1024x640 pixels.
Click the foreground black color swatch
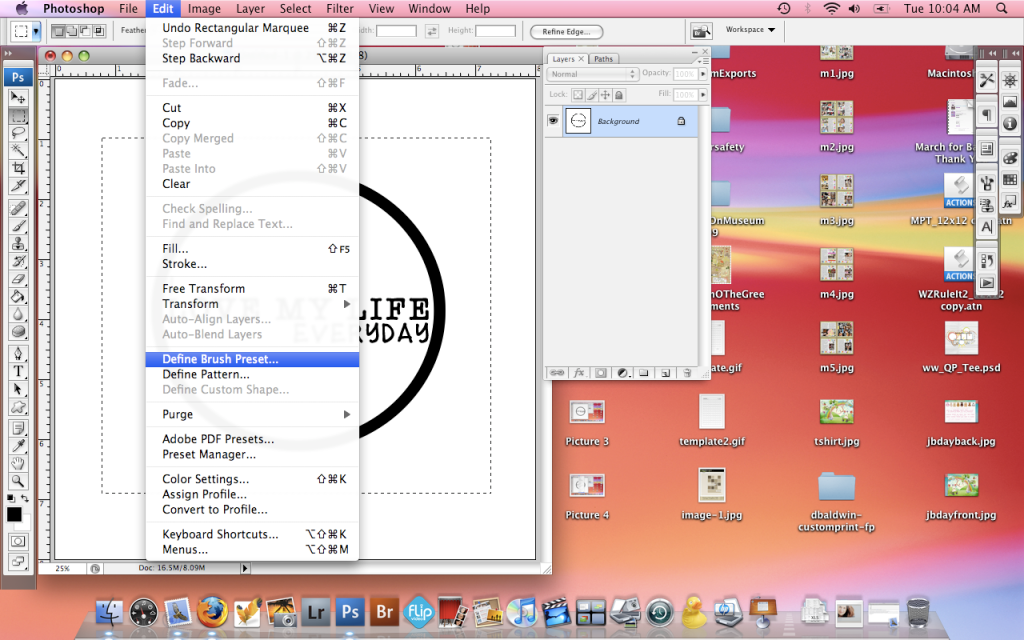click(14, 514)
